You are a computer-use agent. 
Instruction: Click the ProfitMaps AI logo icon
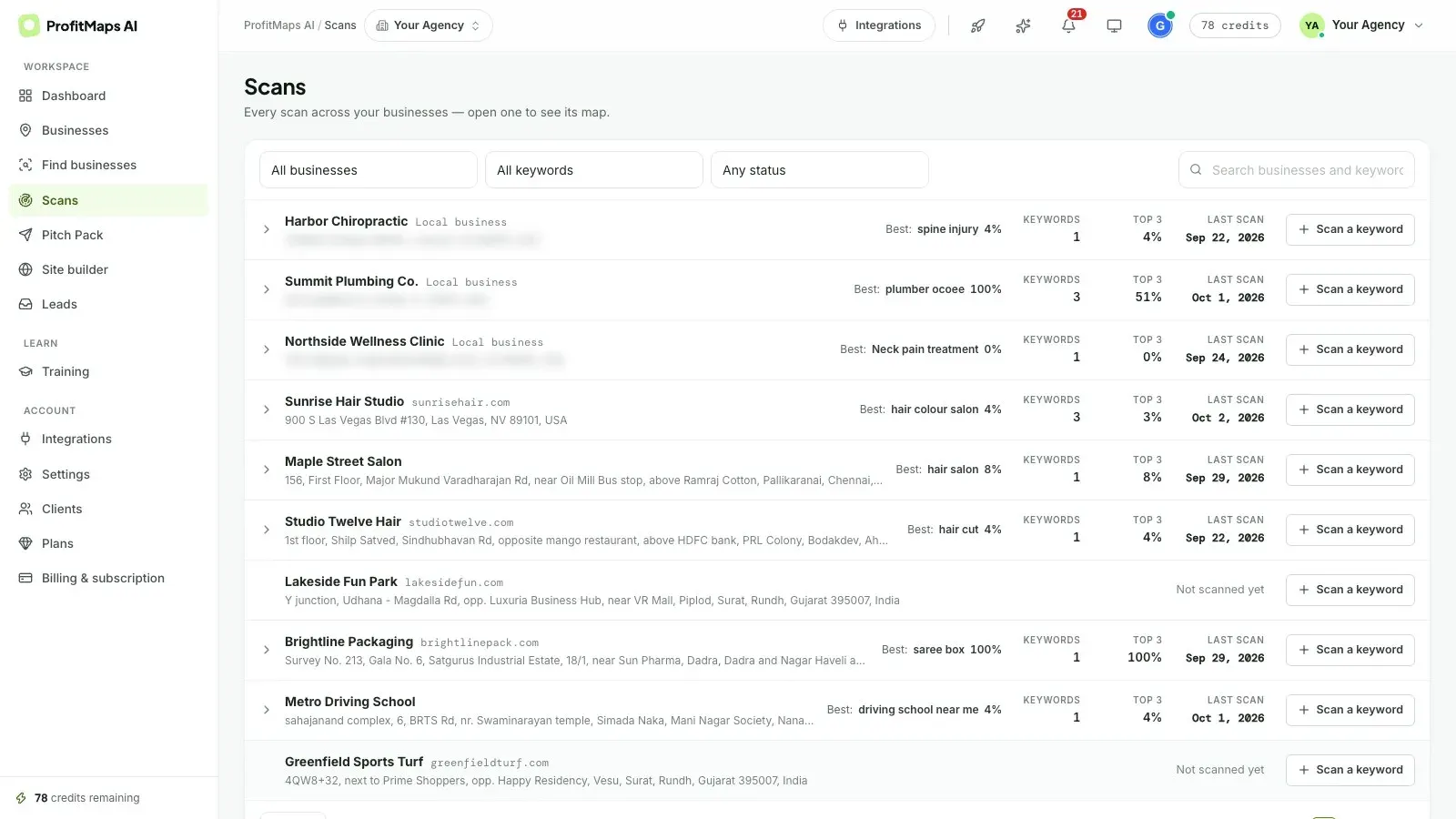(29, 25)
